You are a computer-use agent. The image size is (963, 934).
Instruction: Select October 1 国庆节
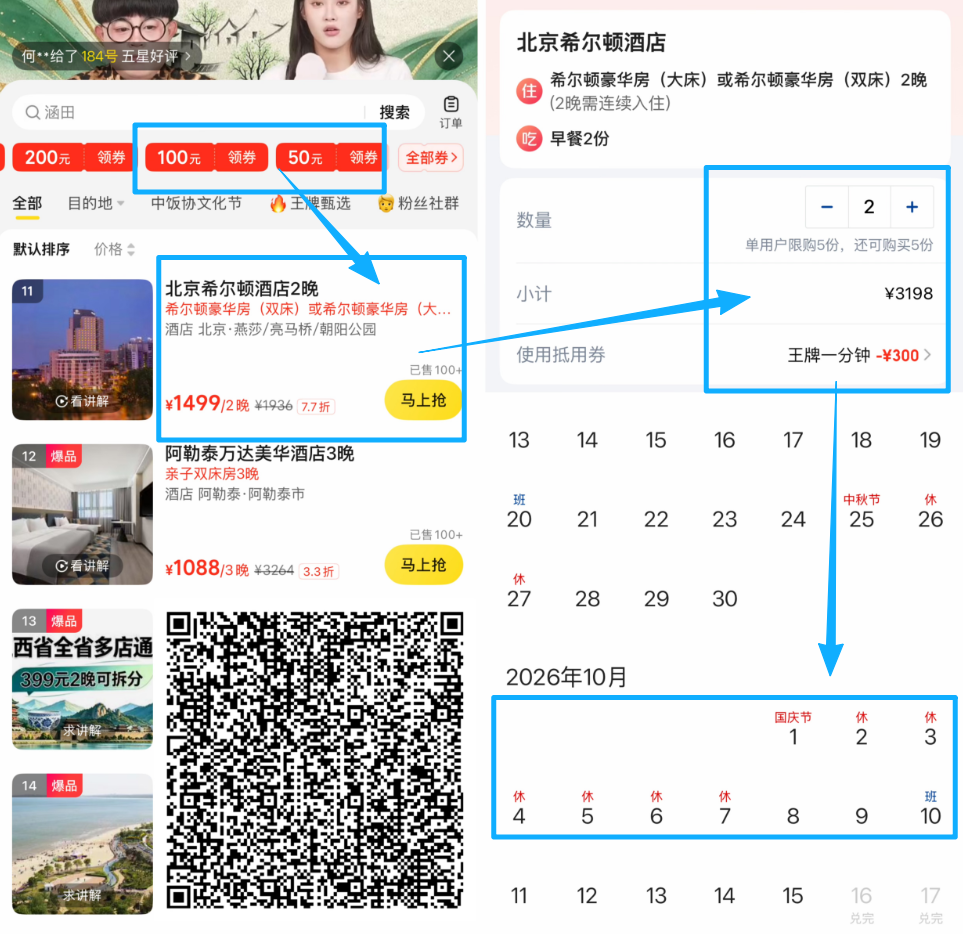pyautogui.click(x=793, y=728)
